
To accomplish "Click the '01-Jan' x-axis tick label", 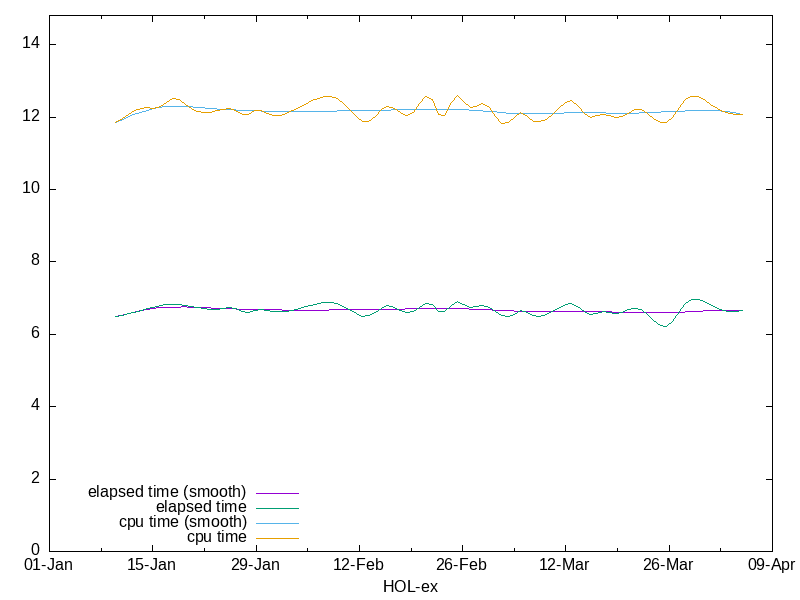I will coord(48,565).
